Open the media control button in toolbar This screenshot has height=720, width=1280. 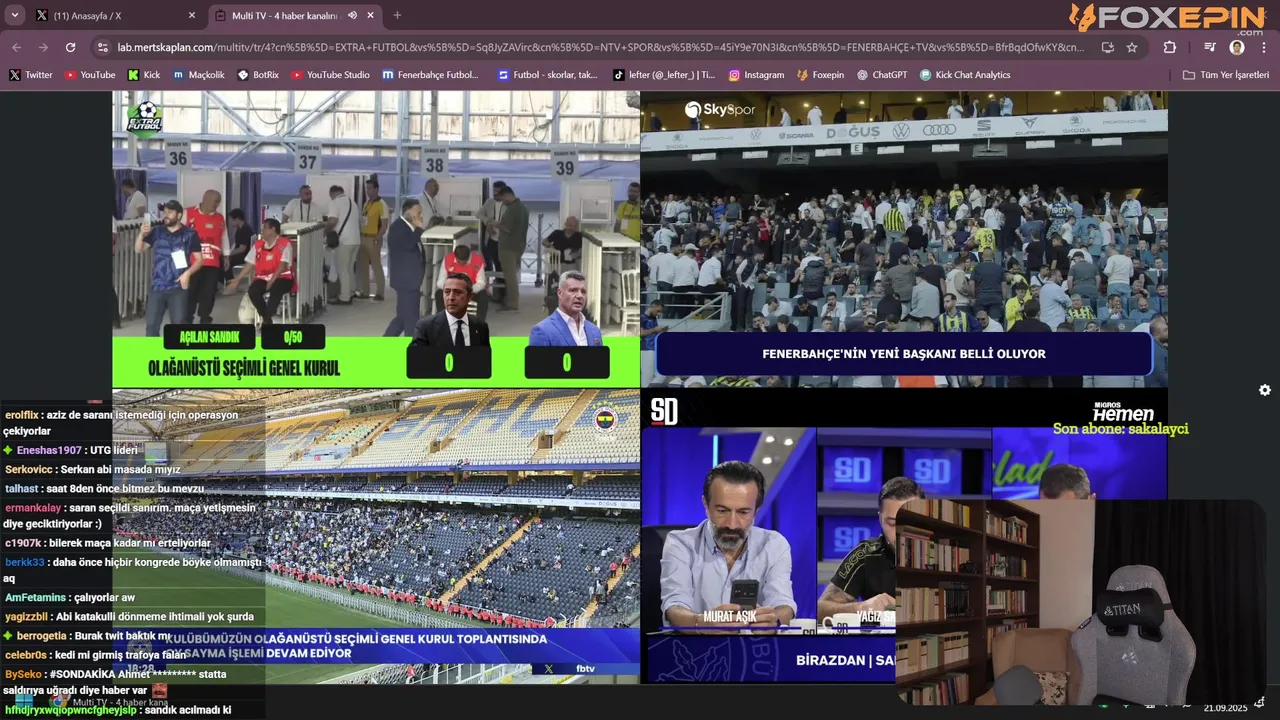pos(1210,47)
